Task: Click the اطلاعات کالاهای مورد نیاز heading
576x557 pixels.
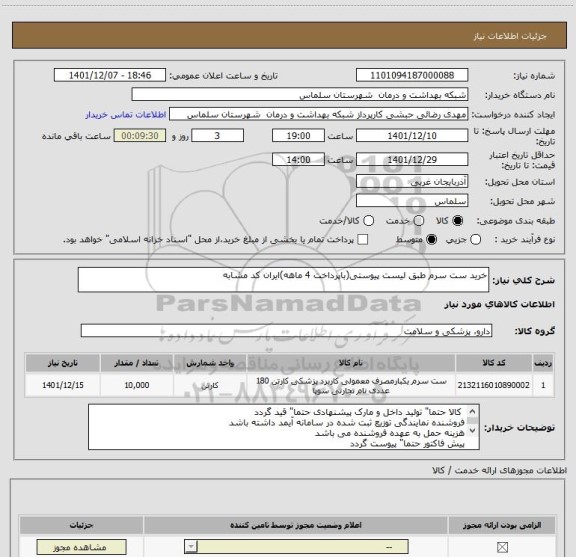Action: pos(499,305)
